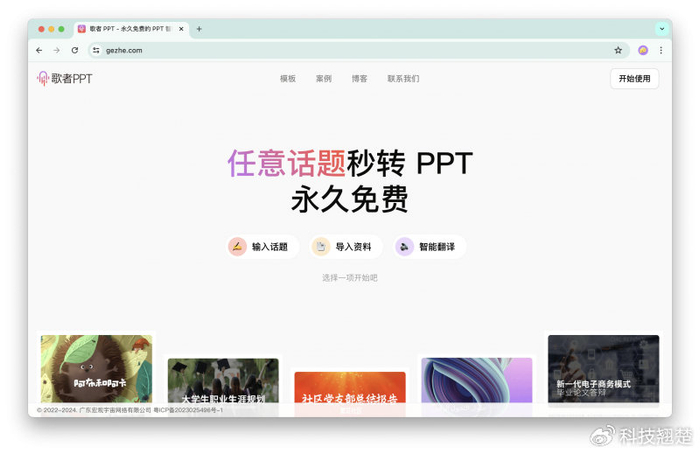Screen dimensions: 700x454
Task: Open the site information icon in address bar
Action: coord(96,50)
